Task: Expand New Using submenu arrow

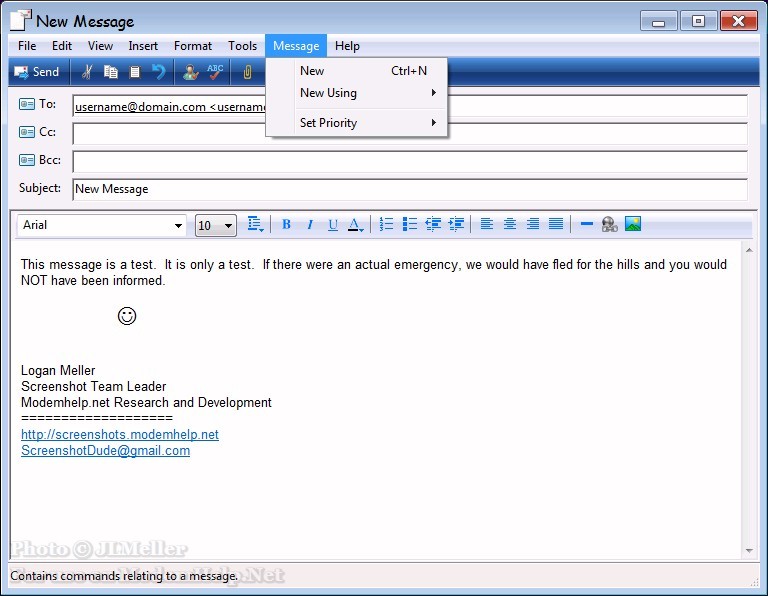Action: pos(433,93)
